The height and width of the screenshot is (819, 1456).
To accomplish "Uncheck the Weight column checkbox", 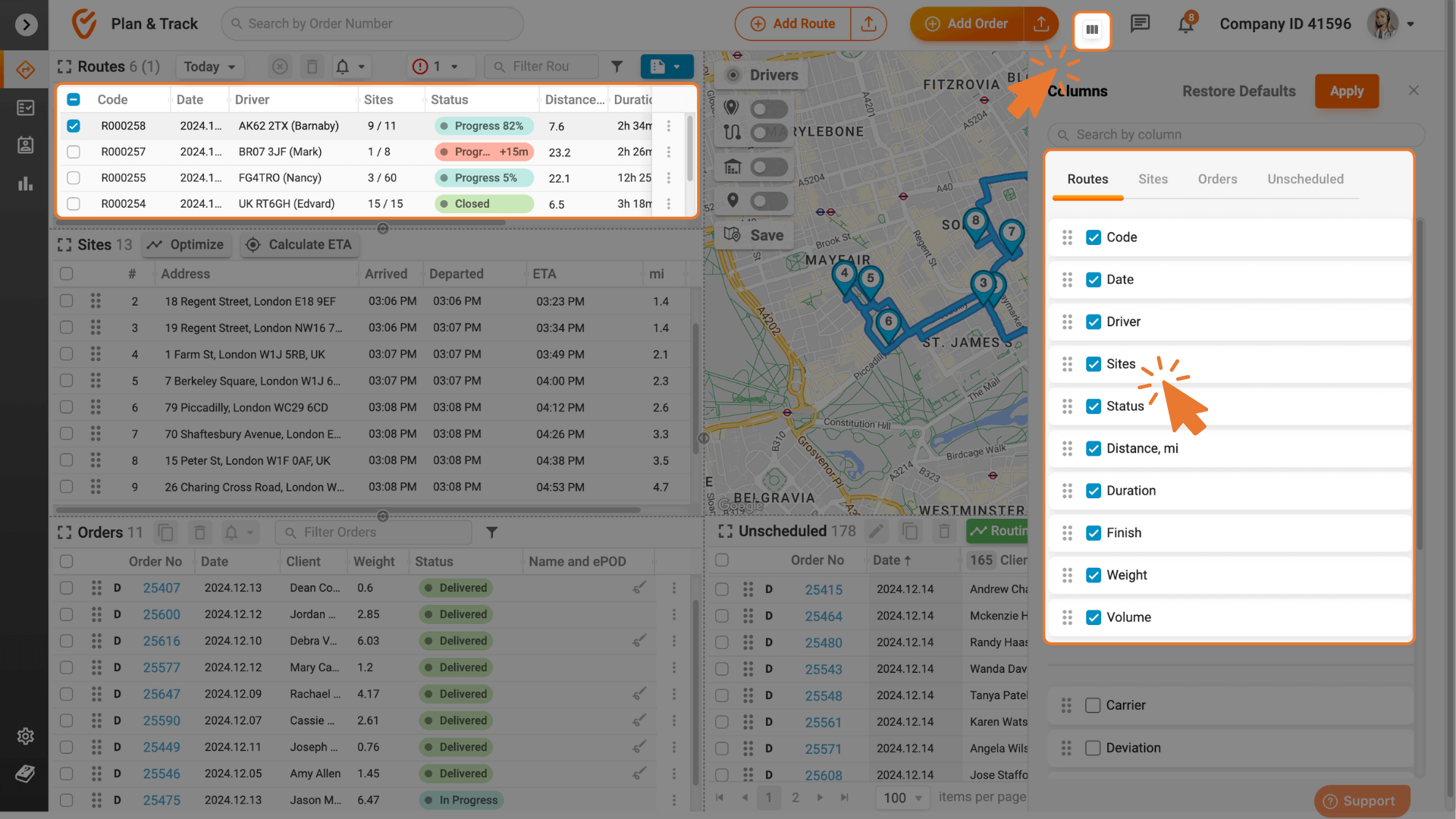I will (1093, 575).
